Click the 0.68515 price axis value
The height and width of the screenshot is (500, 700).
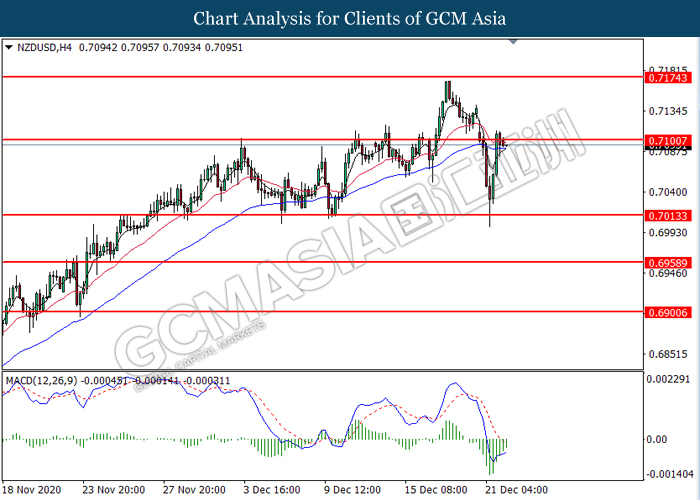click(668, 354)
